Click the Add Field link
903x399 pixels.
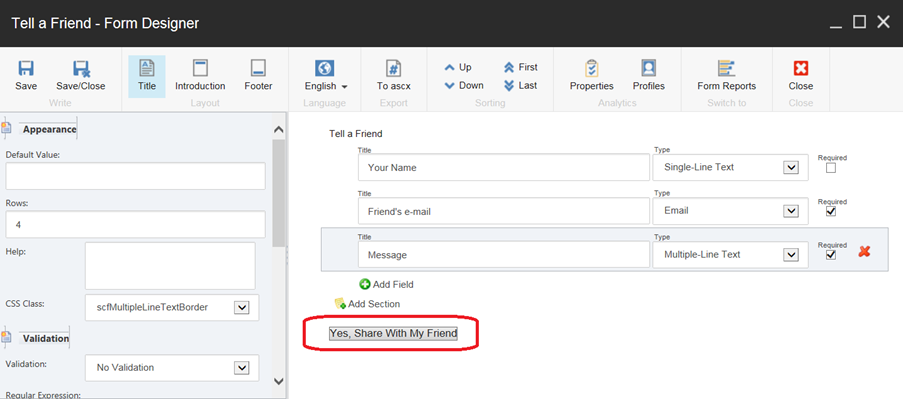(386, 284)
